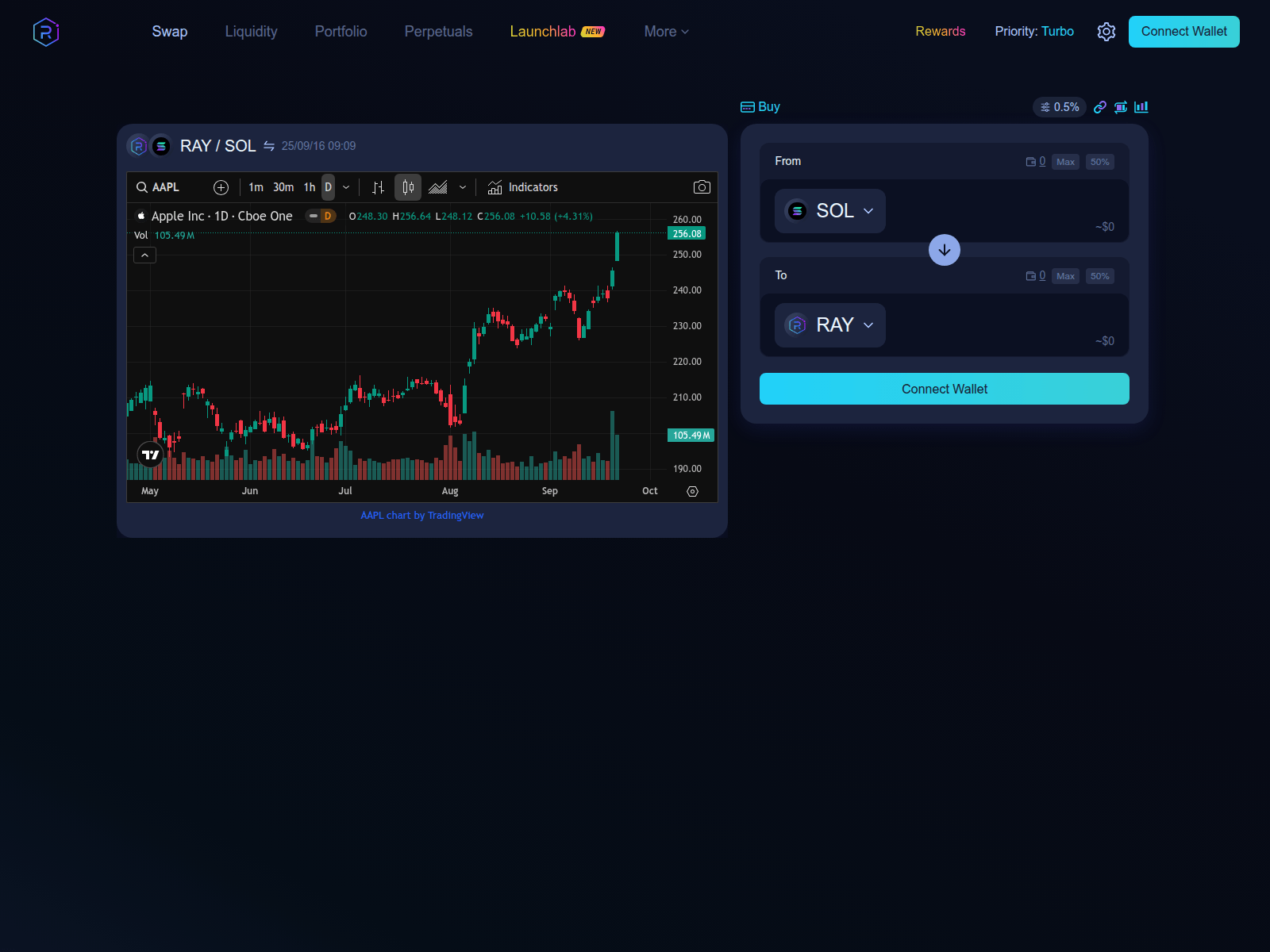The height and width of the screenshot is (952, 1270).
Task: Click Connect Wallet in the top bar
Action: coord(1184,32)
